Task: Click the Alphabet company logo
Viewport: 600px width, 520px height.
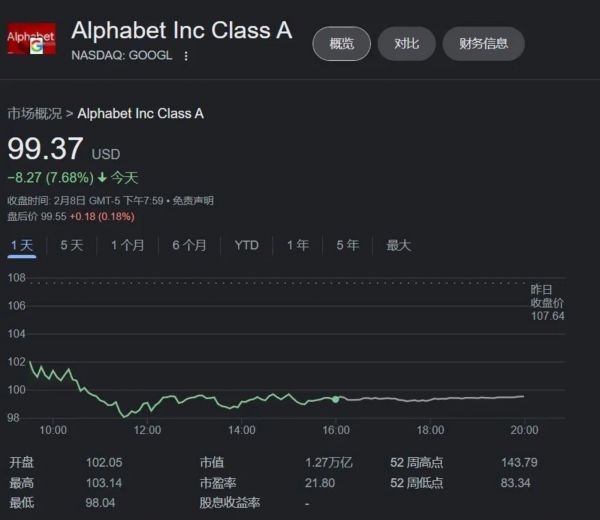Action: coord(31,39)
